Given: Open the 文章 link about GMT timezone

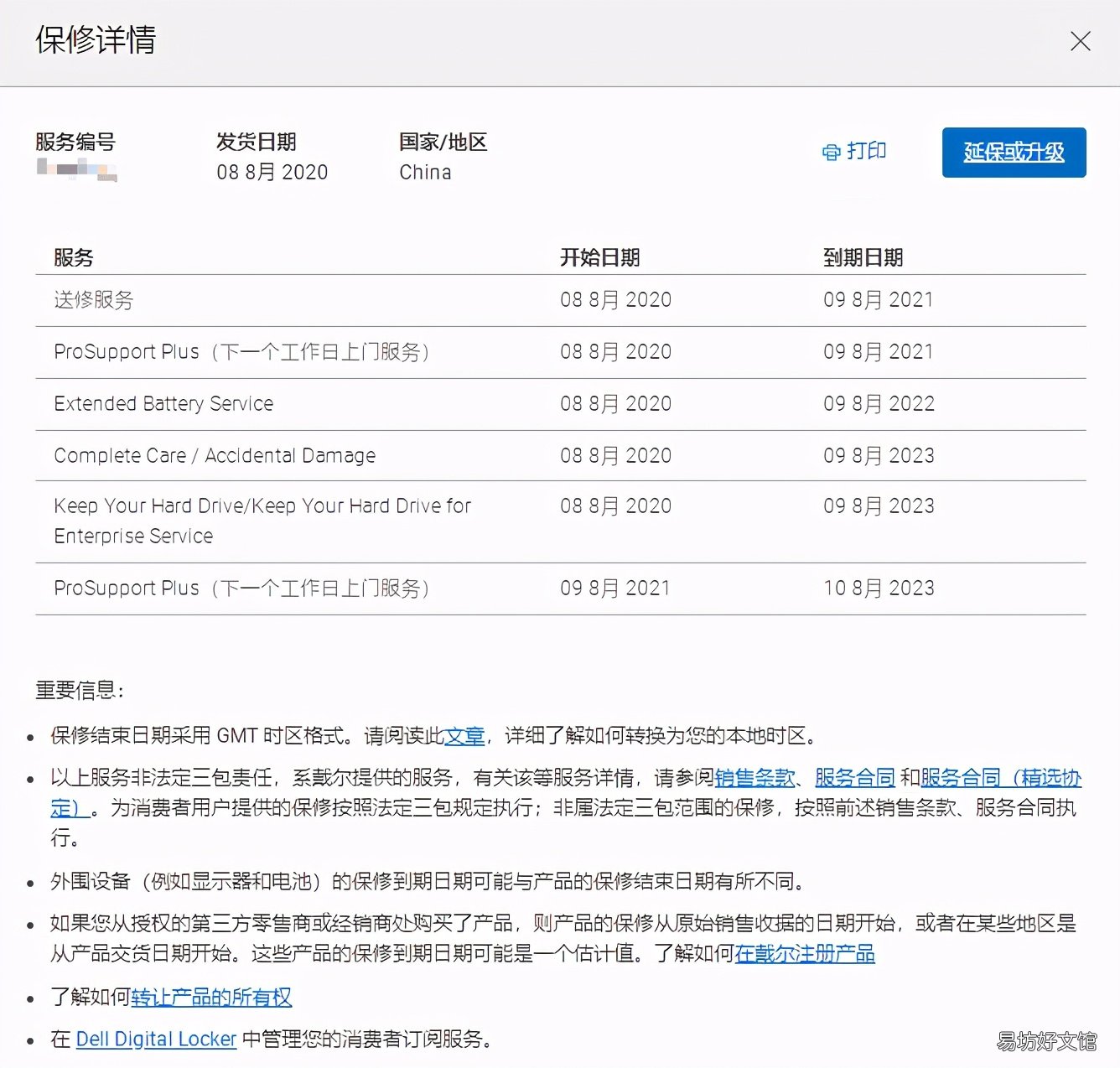Looking at the screenshot, I should coord(464,736).
